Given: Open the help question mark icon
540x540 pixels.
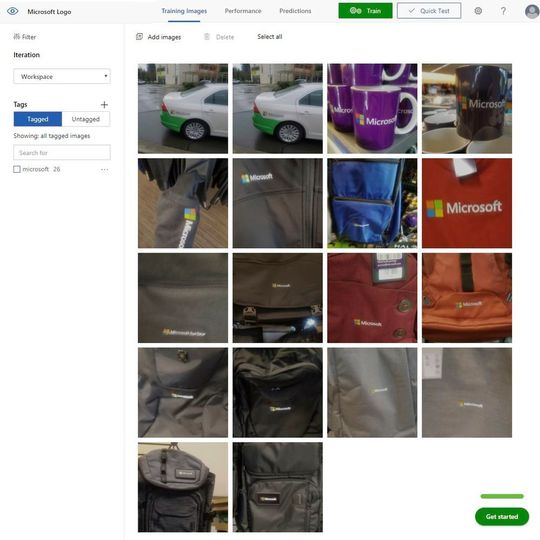Looking at the screenshot, I should point(503,11).
